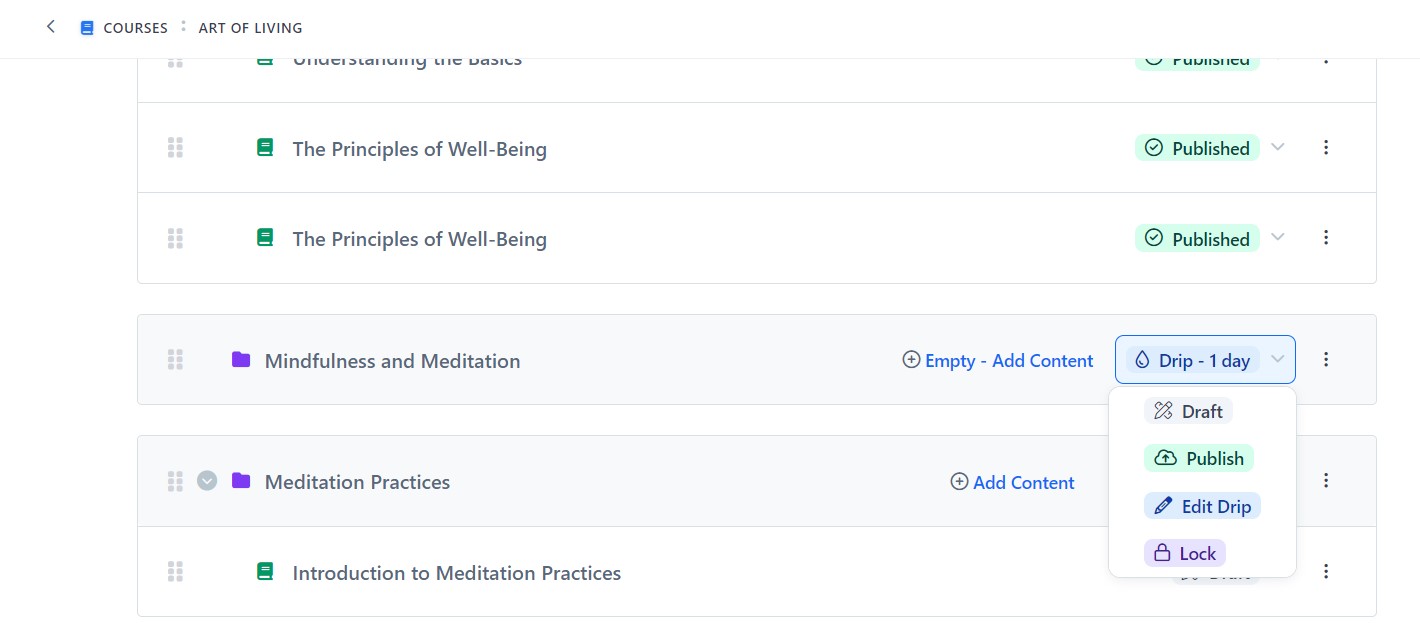
Task: Expand status chevron of second Principles of Well-Being
Action: point(1277,237)
